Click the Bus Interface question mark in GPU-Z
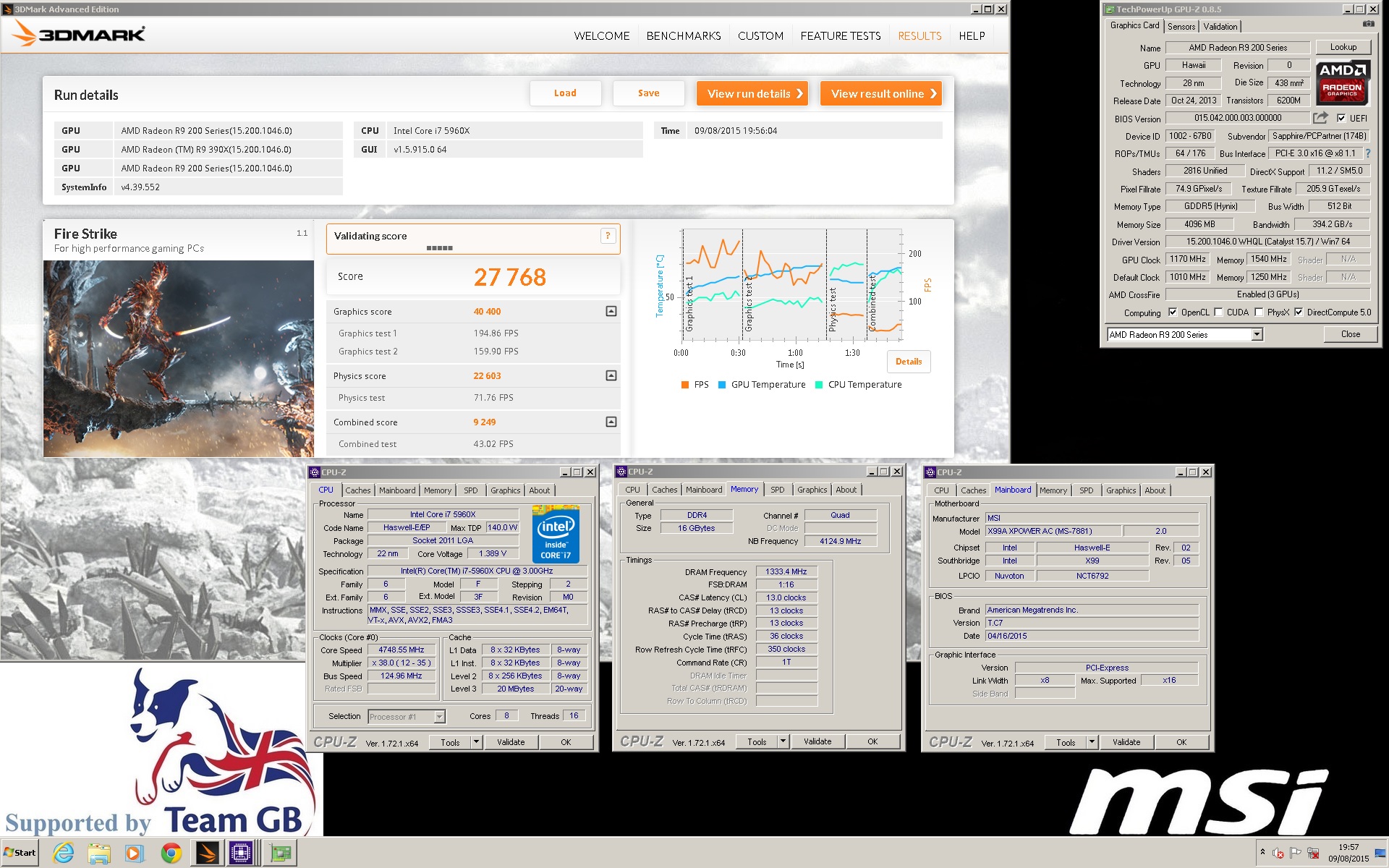 (x=1367, y=153)
